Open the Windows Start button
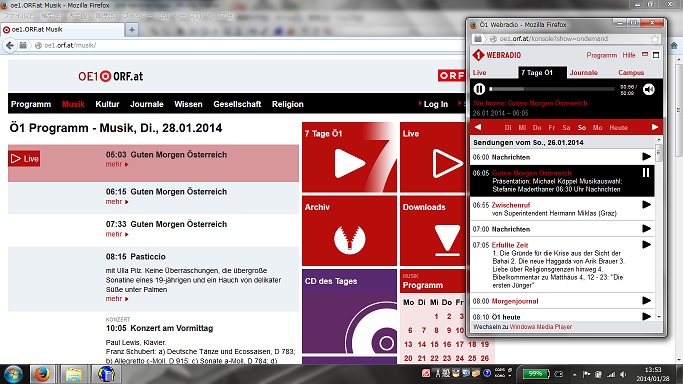Image resolution: width=683 pixels, height=384 pixels. 13,374
